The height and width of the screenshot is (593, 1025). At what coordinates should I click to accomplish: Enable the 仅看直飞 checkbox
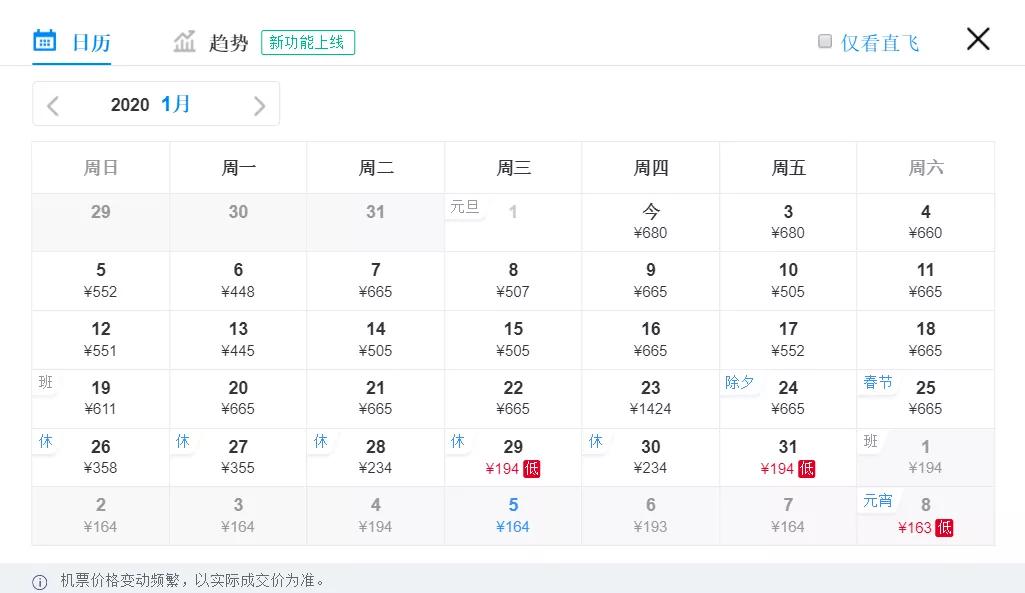tap(825, 41)
